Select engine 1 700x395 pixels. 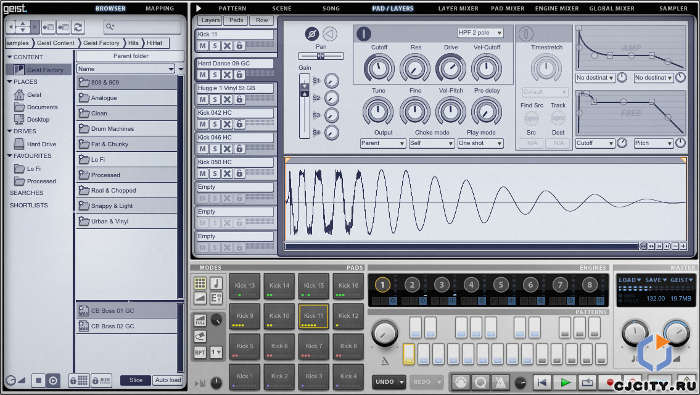pos(382,284)
